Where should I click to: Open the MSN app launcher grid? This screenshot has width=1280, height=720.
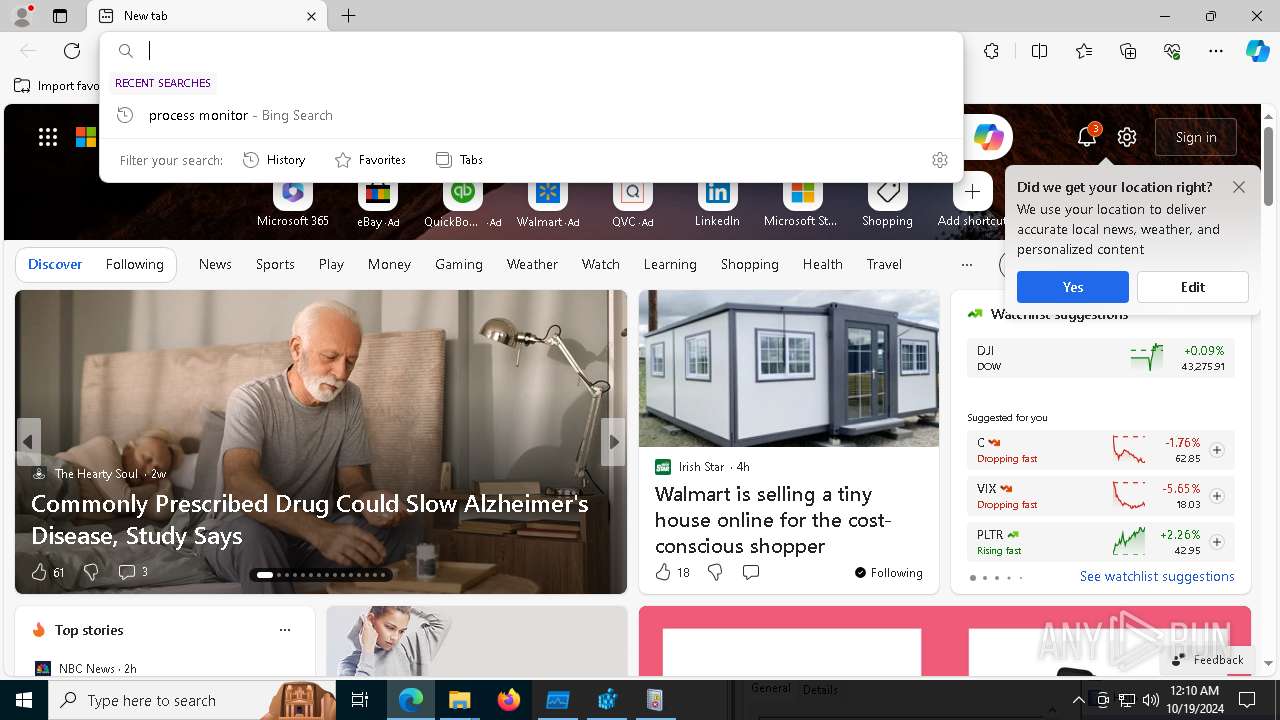(48, 138)
